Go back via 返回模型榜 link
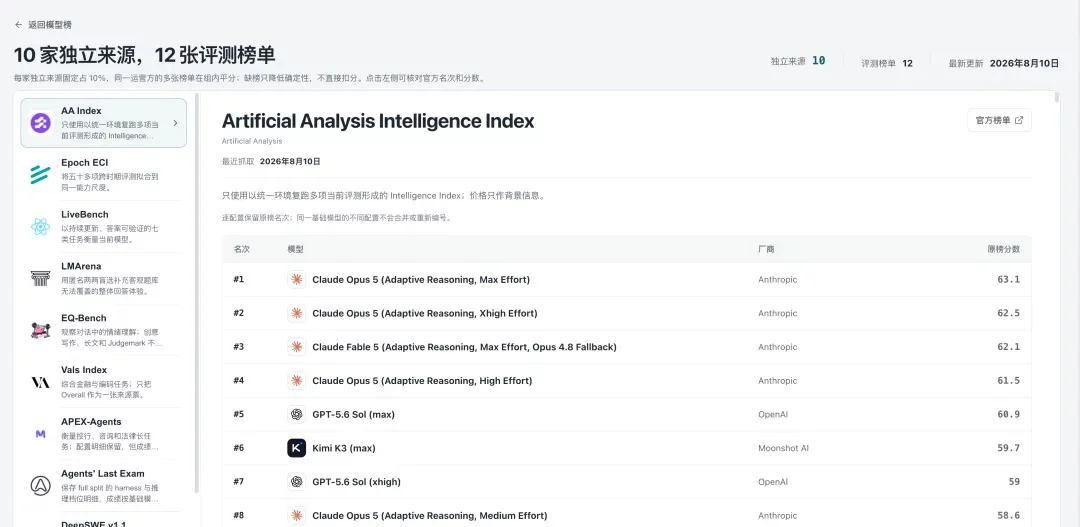The image size is (1080, 527). coord(43,25)
